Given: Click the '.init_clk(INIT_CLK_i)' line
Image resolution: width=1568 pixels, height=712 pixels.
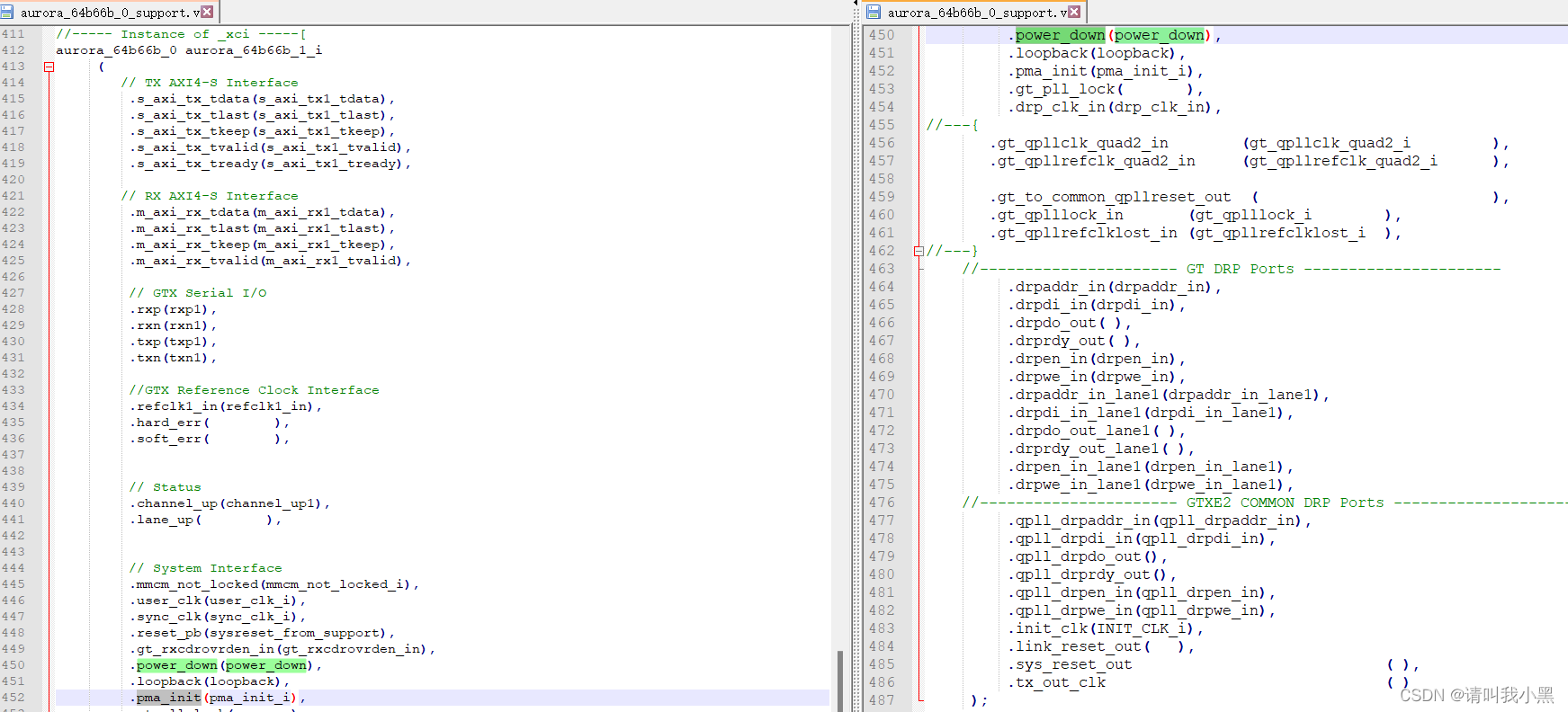Looking at the screenshot, I should tap(1106, 628).
